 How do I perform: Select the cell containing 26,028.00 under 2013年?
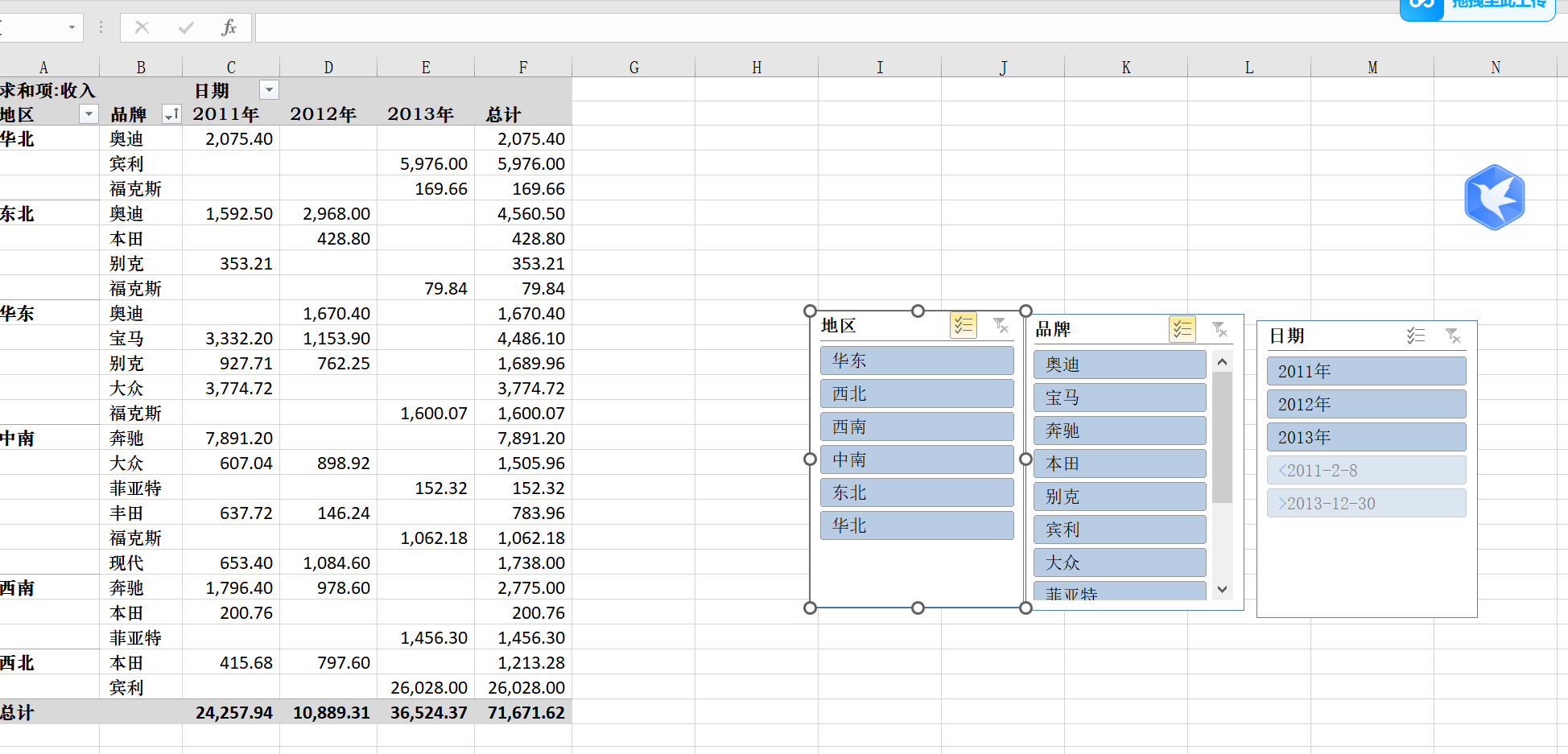pos(426,687)
